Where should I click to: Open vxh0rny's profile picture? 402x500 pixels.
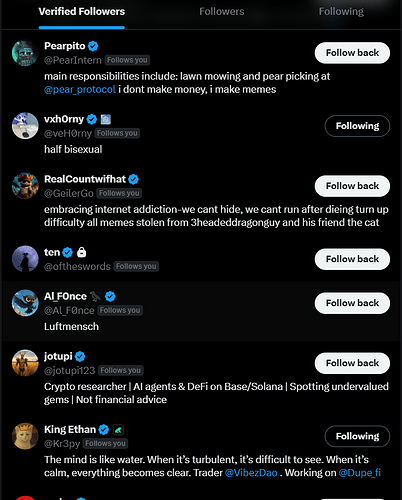tap(25, 126)
